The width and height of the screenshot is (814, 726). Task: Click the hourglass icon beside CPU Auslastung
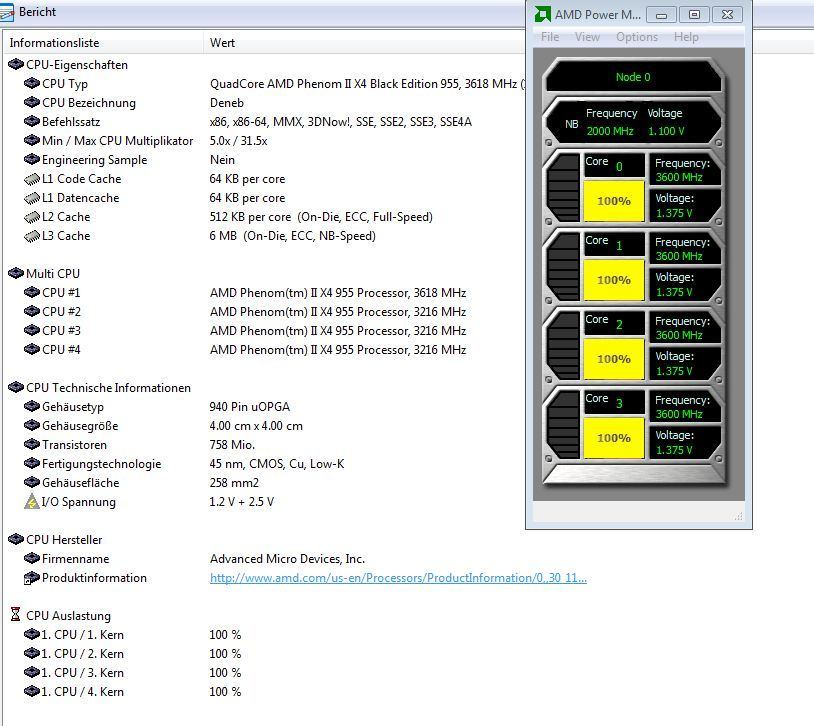coord(16,615)
